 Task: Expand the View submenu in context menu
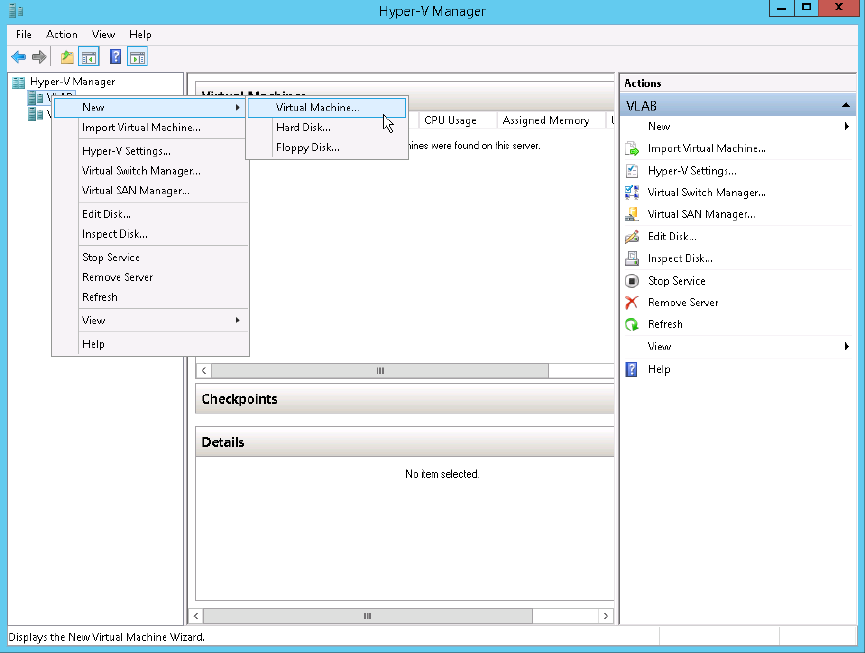[149, 320]
